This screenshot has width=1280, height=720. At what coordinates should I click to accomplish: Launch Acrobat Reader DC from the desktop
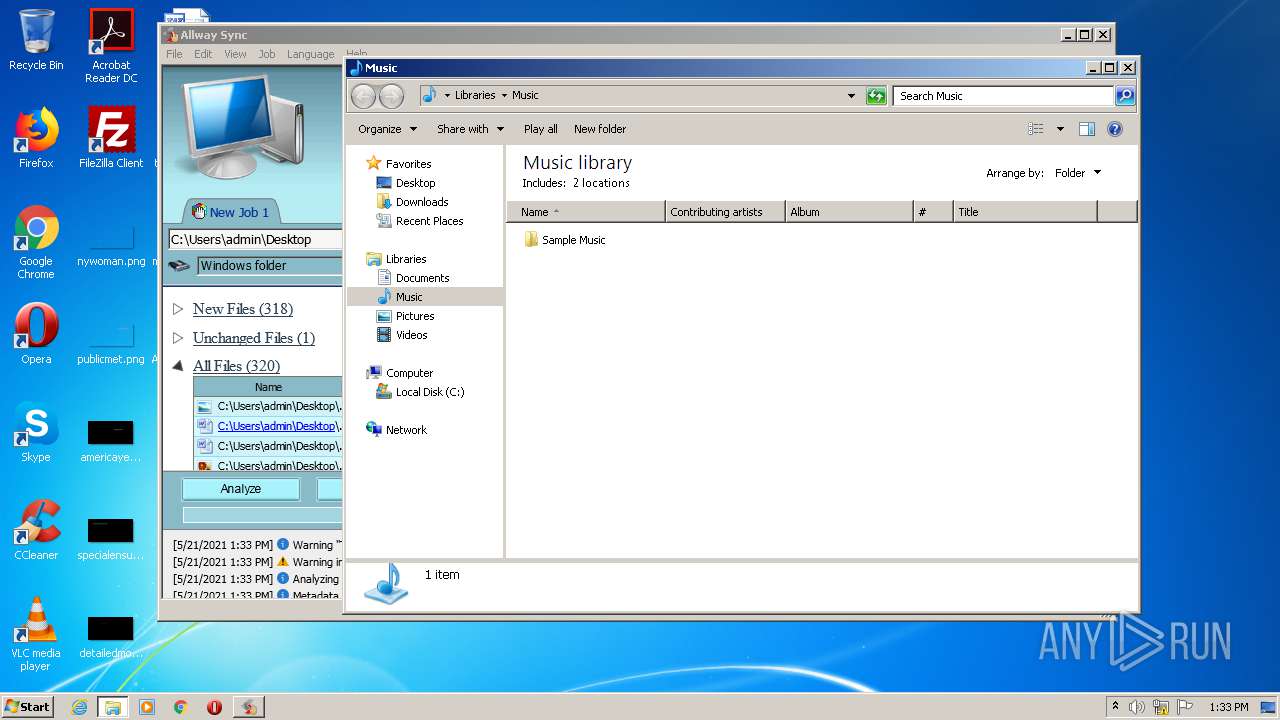point(111,46)
